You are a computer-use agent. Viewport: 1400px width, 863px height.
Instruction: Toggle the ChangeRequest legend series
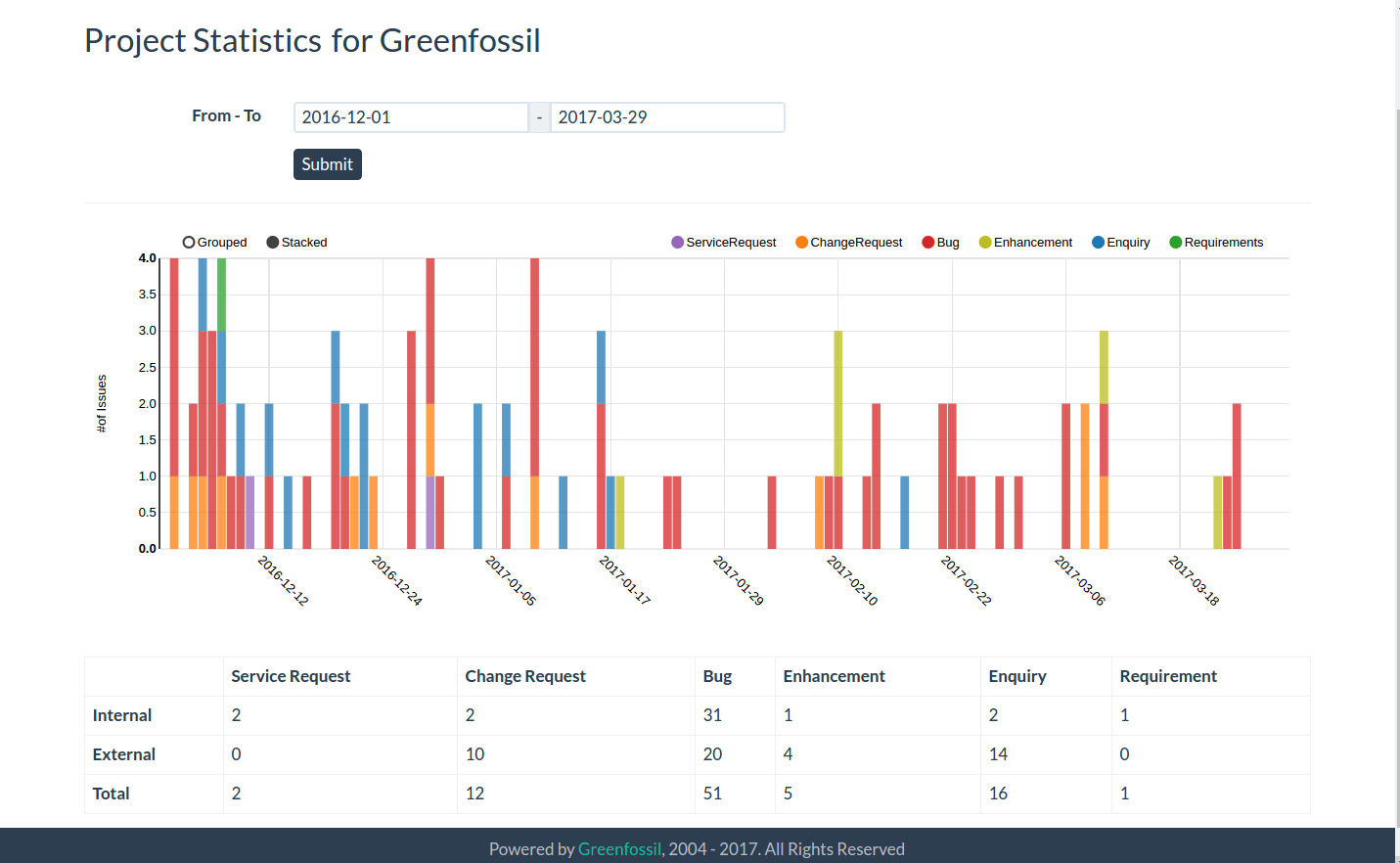point(849,243)
